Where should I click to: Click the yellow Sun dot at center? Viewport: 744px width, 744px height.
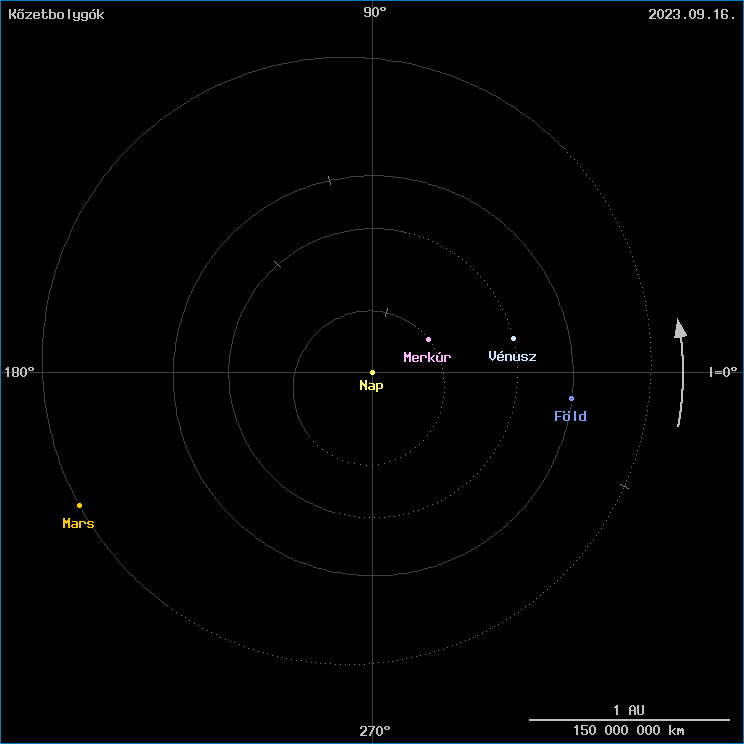tap(372, 372)
